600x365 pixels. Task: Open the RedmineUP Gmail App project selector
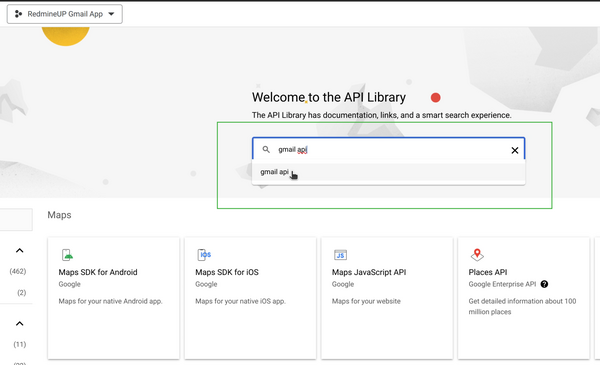click(x=65, y=14)
